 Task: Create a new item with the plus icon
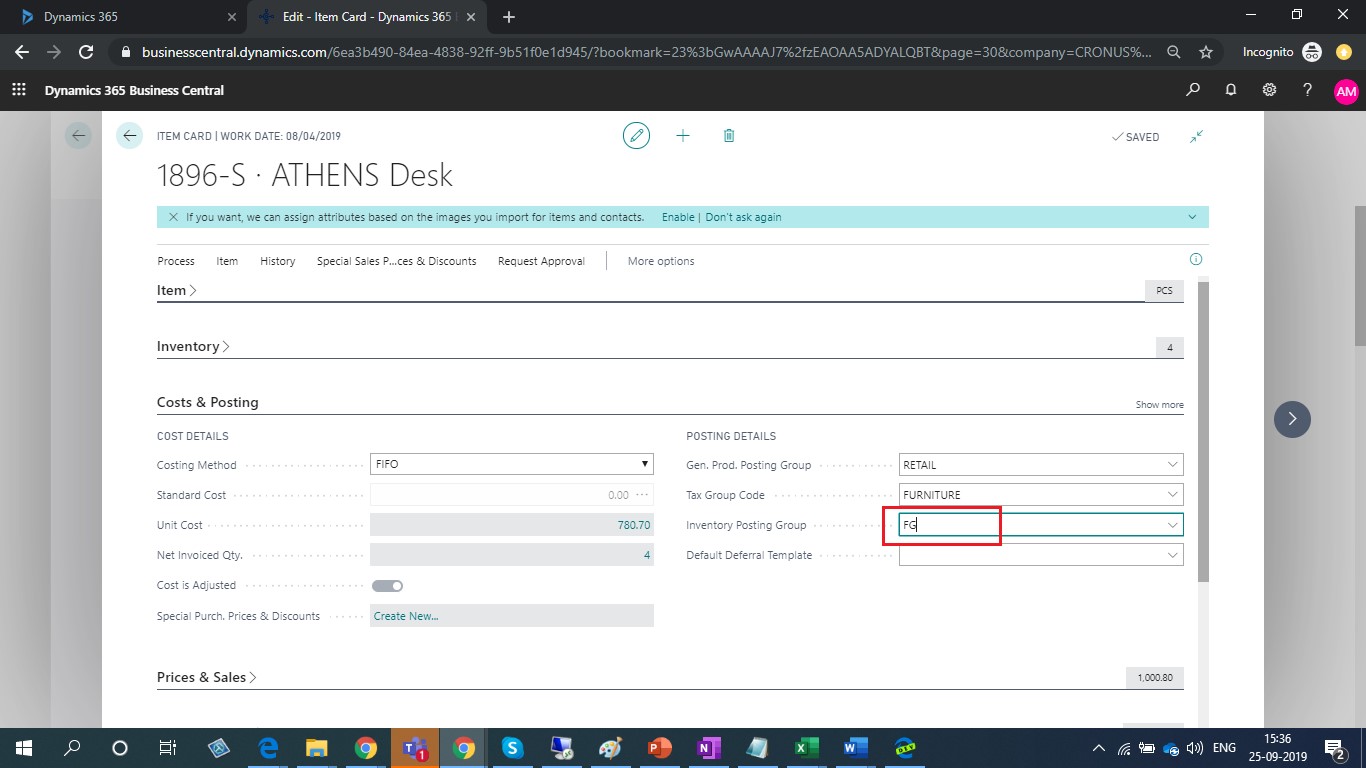click(683, 136)
